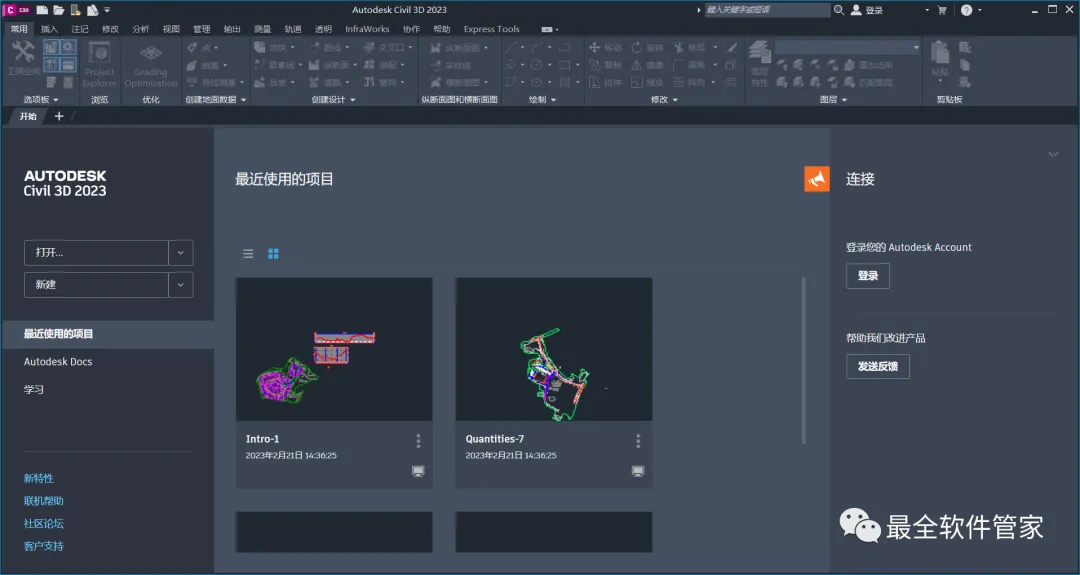Expand the 新建 dropdown arrow
The image size is (1080, 575).
[x=180, y=284]
